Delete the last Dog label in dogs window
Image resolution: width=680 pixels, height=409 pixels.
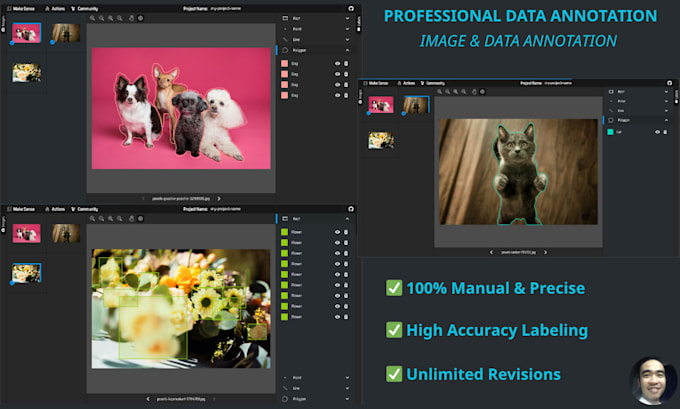pyautogui.click(x=346, y=95)
